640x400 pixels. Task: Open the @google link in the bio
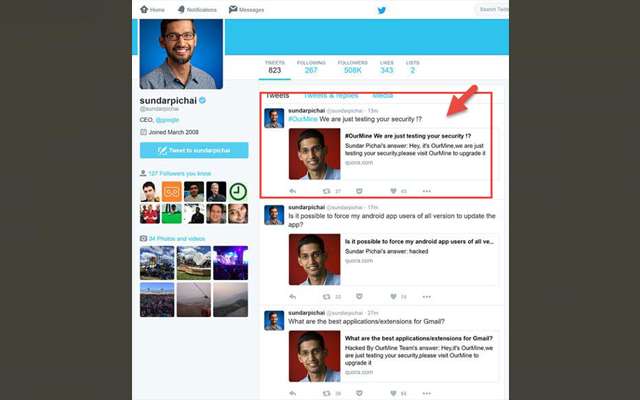pos(166,118)
